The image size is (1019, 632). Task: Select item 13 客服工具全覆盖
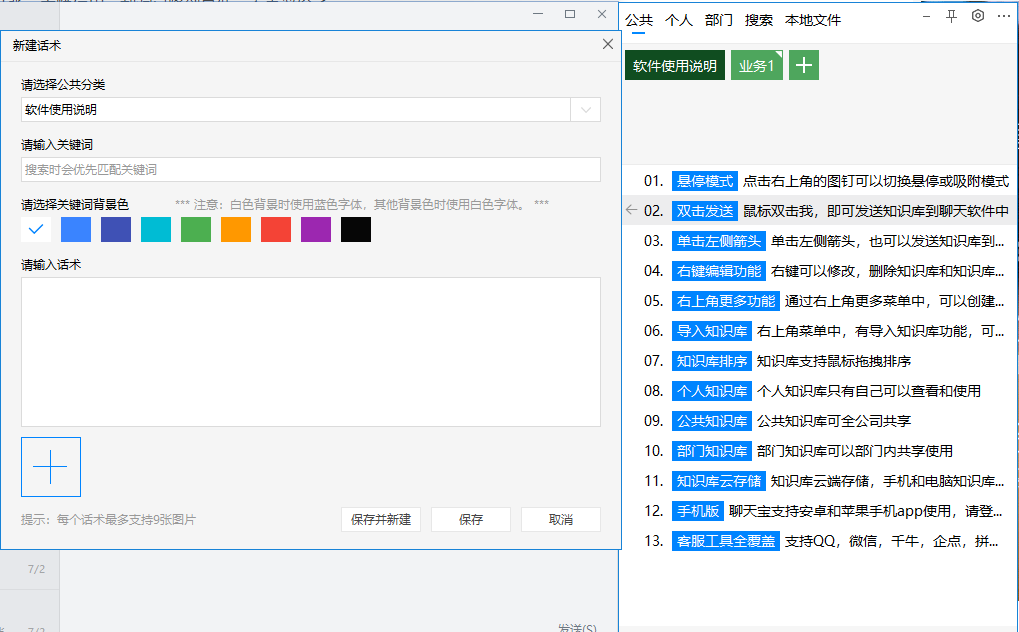(819, 540)
